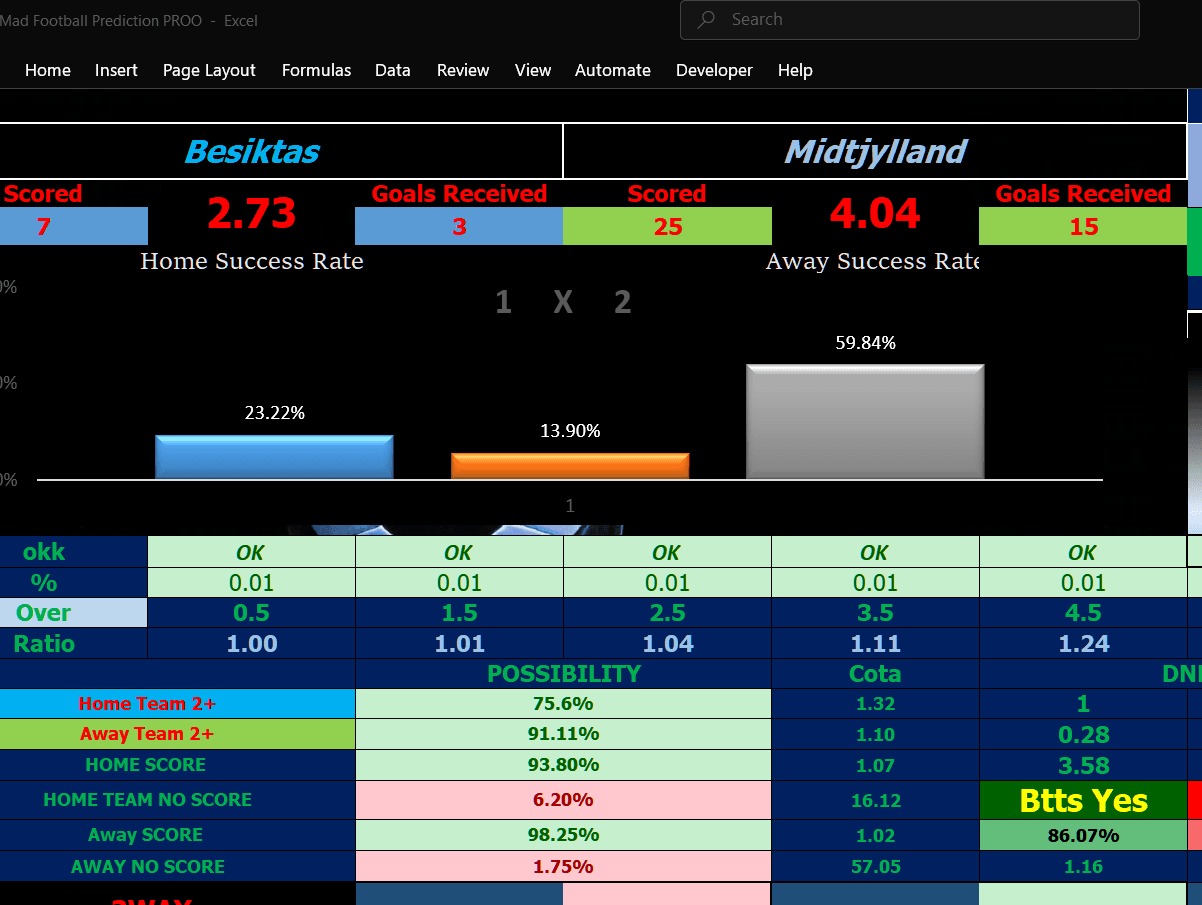Screen dimensions: 1202x905
Task: Click the orange 13.90% chart bar
Action: 570,466
